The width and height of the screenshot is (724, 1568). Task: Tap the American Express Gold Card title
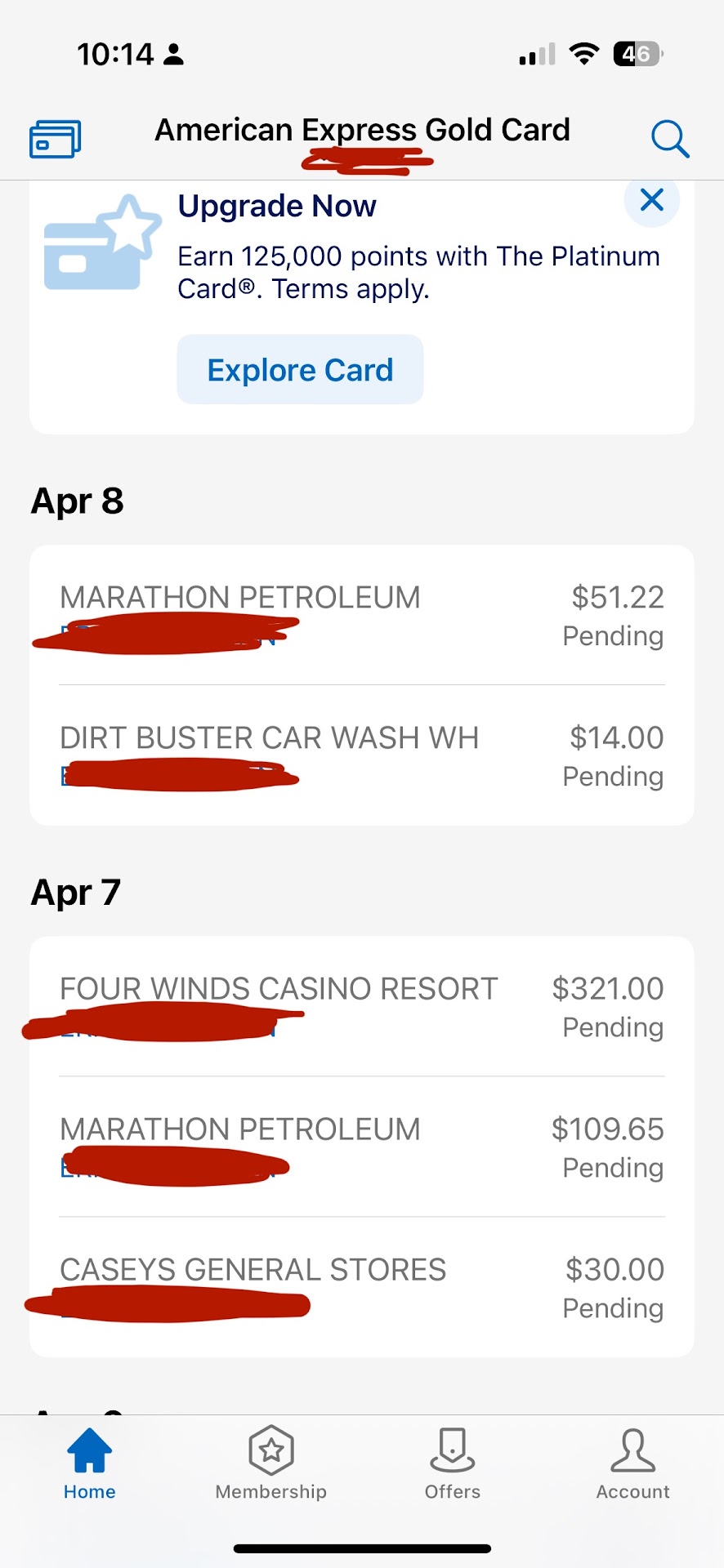click(362, 130)
